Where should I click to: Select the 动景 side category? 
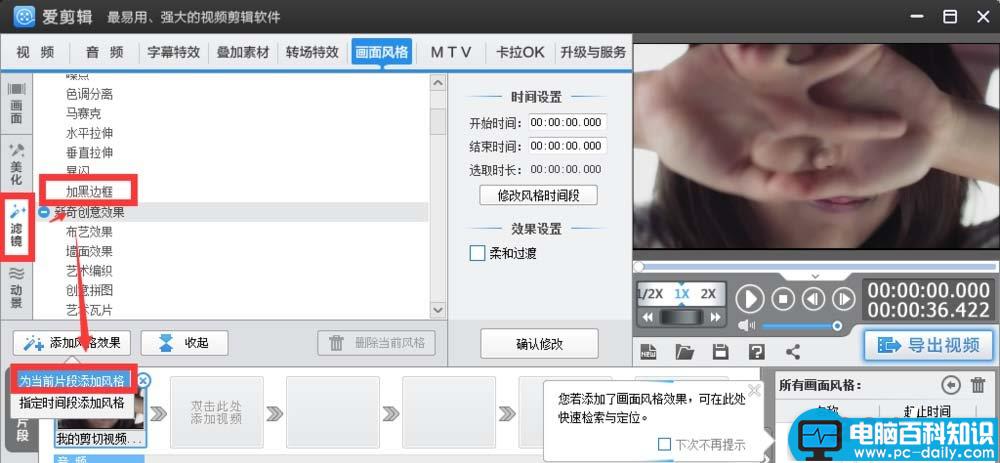(x=17, y=288)
